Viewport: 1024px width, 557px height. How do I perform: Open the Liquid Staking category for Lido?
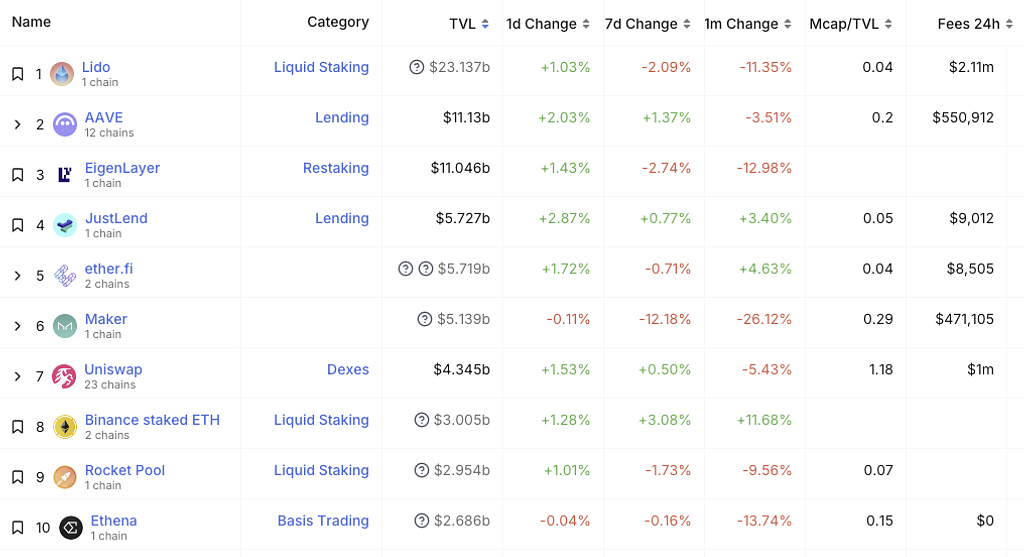pyautogui.click(x=321, y=68)
